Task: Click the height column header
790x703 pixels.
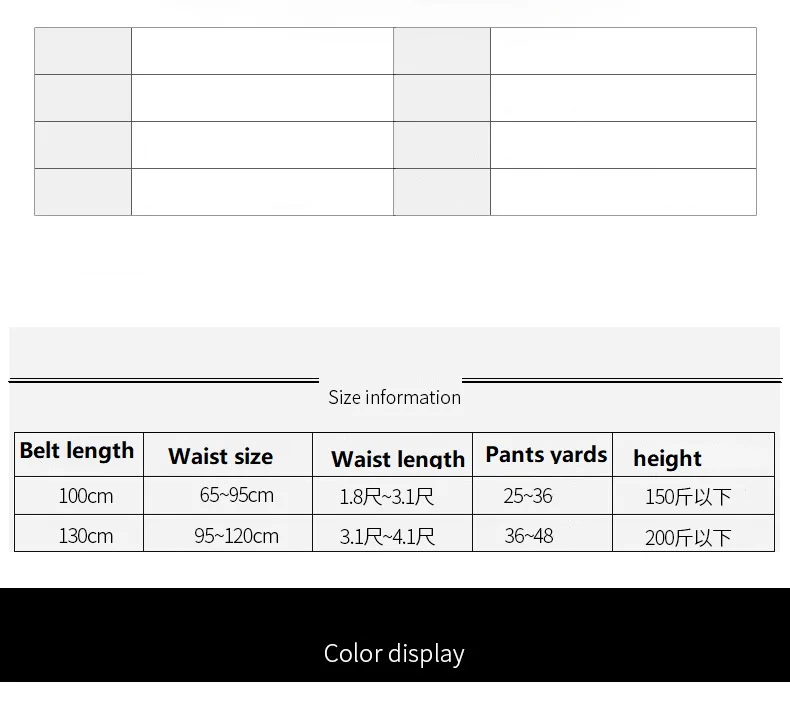Action: [x=693, y=454]
